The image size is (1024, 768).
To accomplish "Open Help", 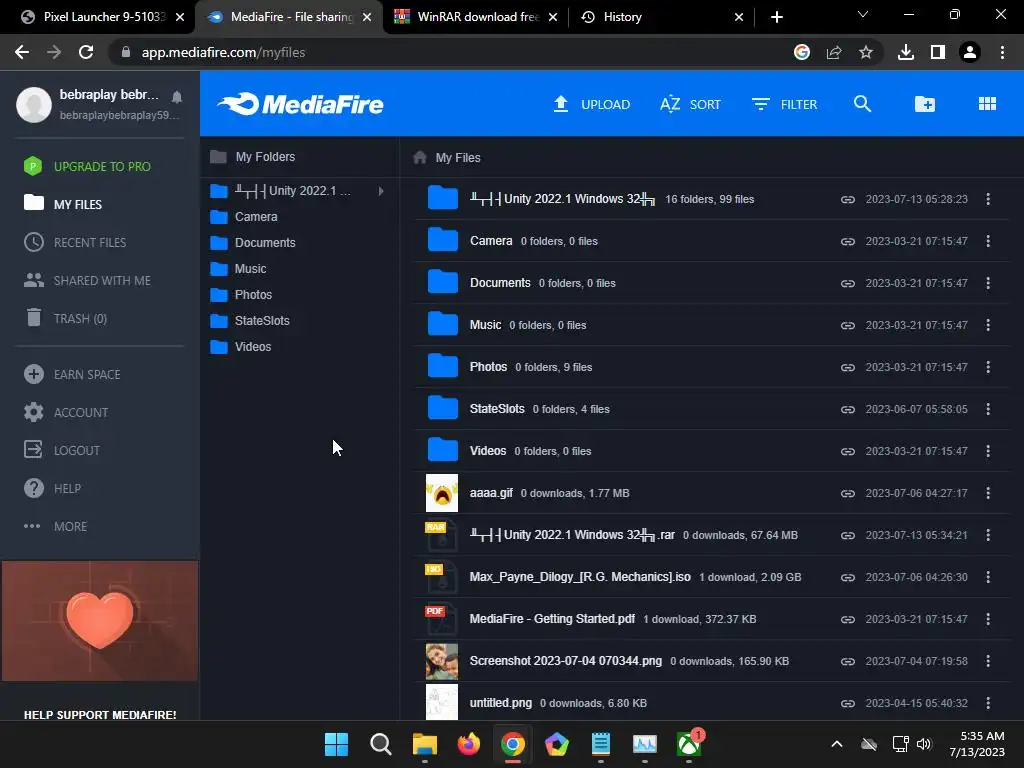I will click(x=52, y=488).
